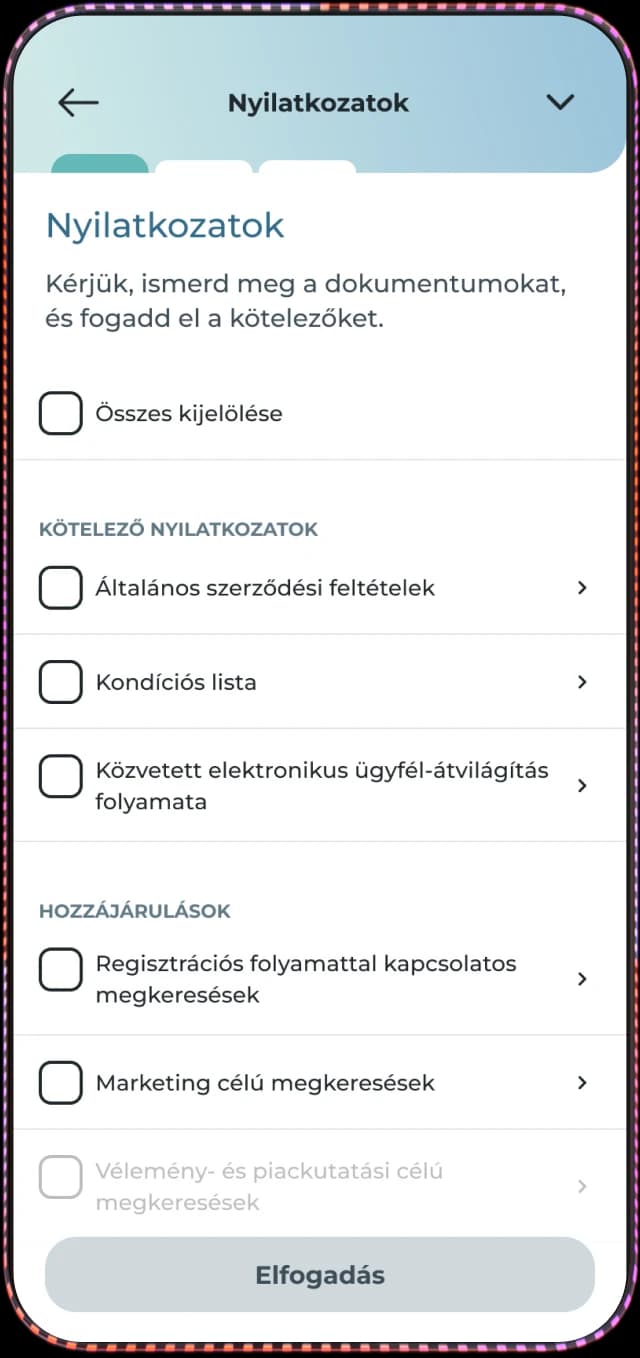The image size is (640, 1358).
Task: Open Marketing célú megkeresések chevron
Action: (582, 1082)
